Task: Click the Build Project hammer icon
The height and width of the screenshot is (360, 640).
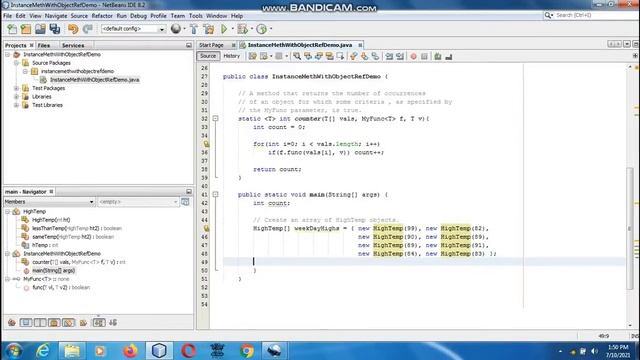Action: (194, 29)
